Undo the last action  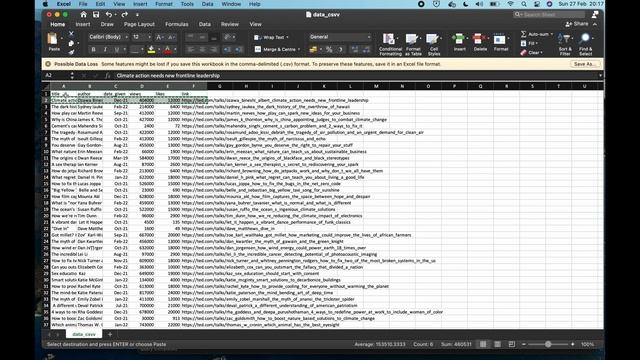point(109,14)
